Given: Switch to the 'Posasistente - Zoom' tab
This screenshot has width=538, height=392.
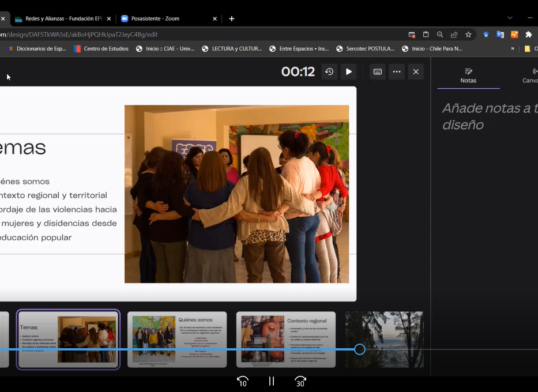Looking at the screenshot, I should tap(155, 19).
